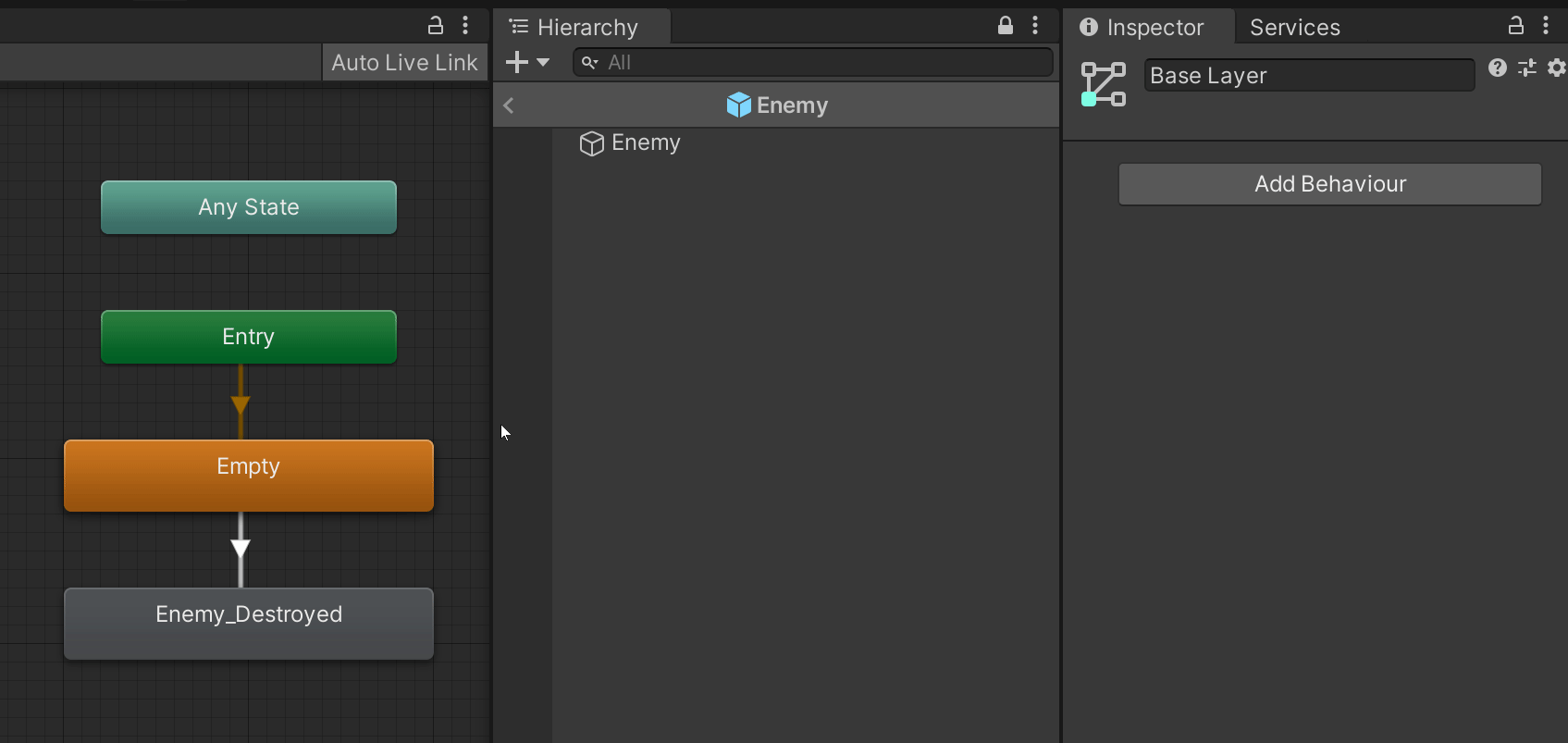Open the preset selector sliders icon

pyautogui.click(x=1527, y=68)
